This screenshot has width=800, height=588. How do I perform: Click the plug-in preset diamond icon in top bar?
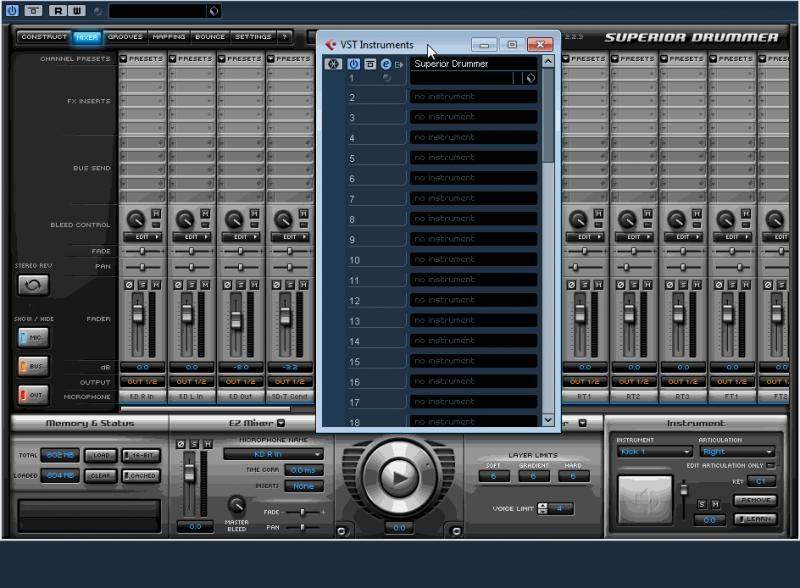tap(214, 11)
